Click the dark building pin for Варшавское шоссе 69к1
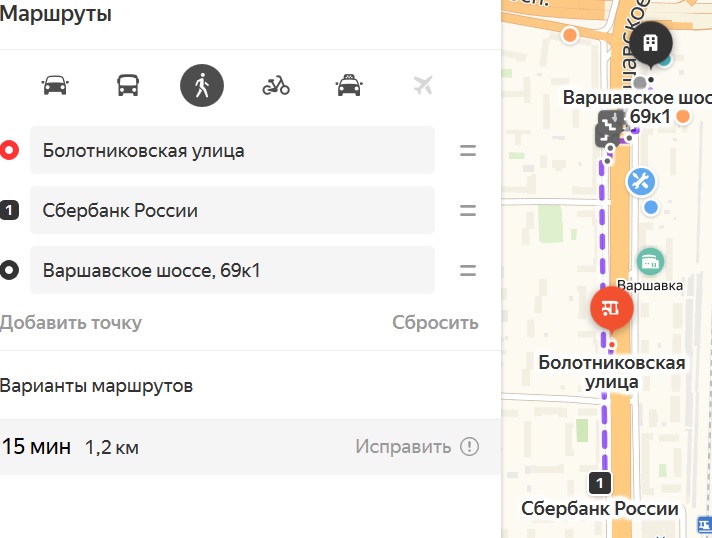712x538 pixels. pyautogui.click(x=651, y=44)
